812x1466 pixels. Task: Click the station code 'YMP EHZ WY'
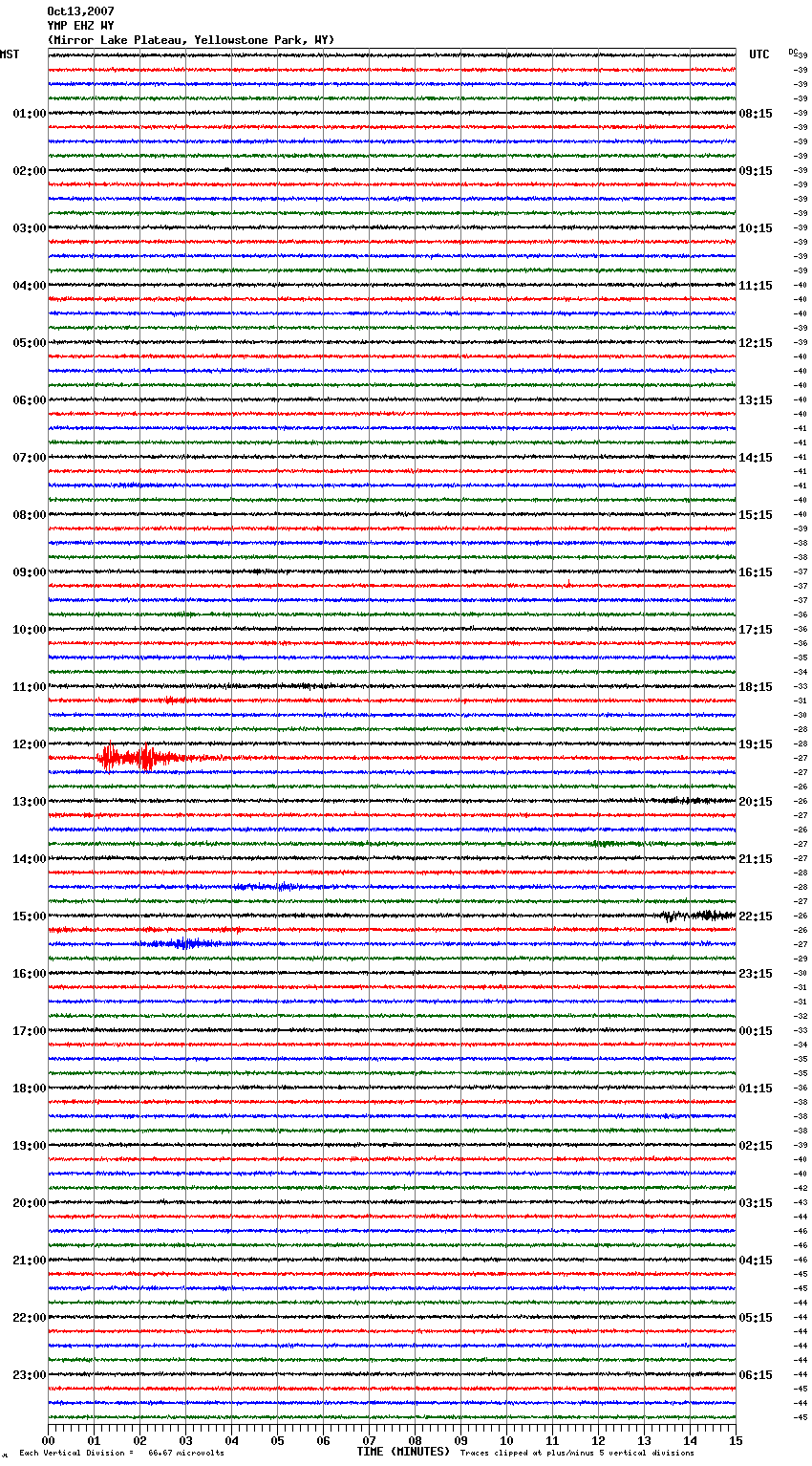(x=80, y=26)
